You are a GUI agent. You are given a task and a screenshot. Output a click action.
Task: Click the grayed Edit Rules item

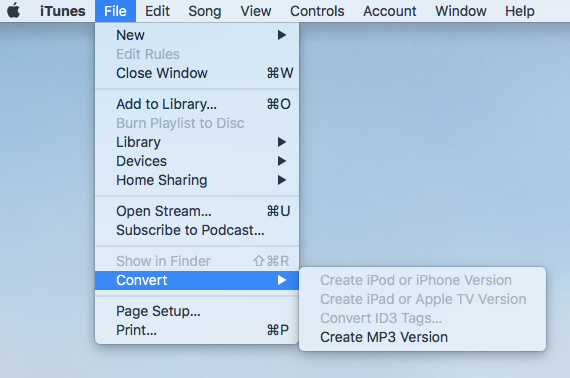point(197,54)
